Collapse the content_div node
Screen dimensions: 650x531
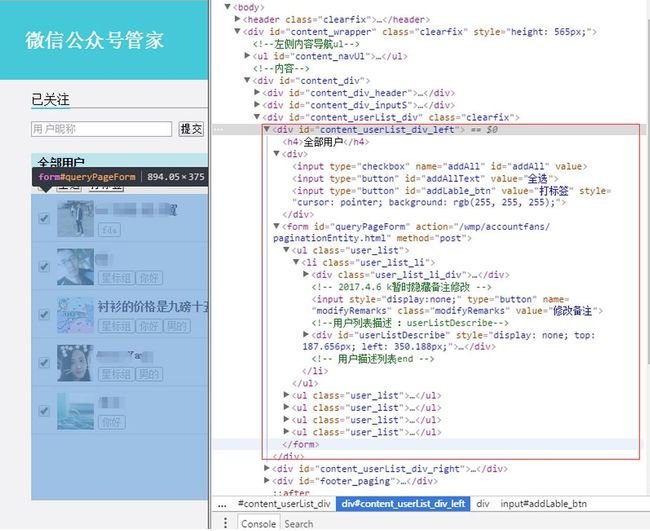247,80
